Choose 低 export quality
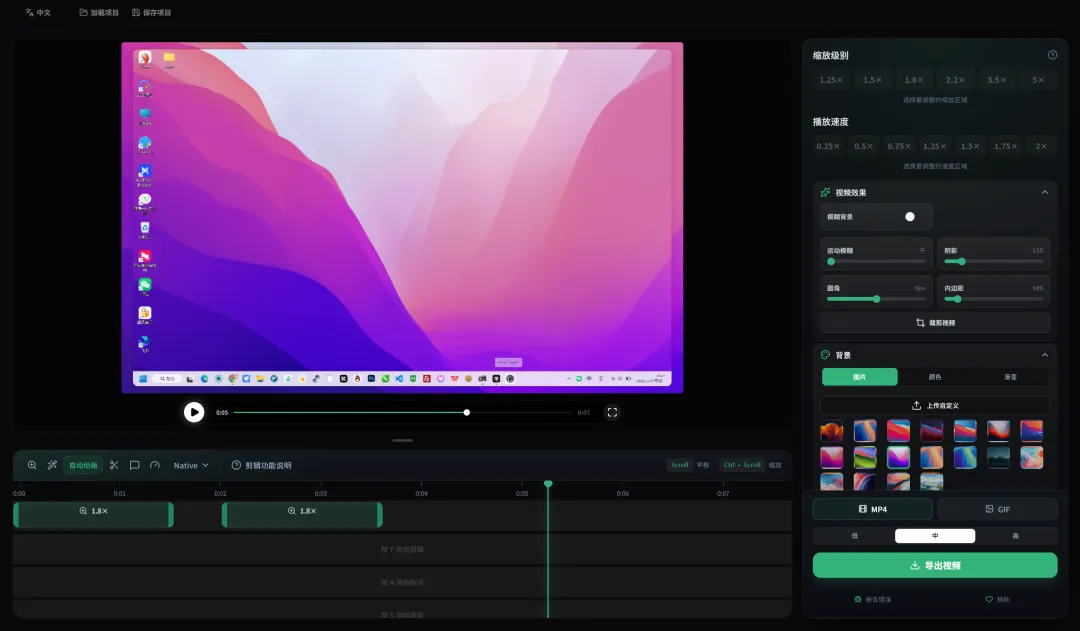This screenshot has width=1080, height=631. 854,536
